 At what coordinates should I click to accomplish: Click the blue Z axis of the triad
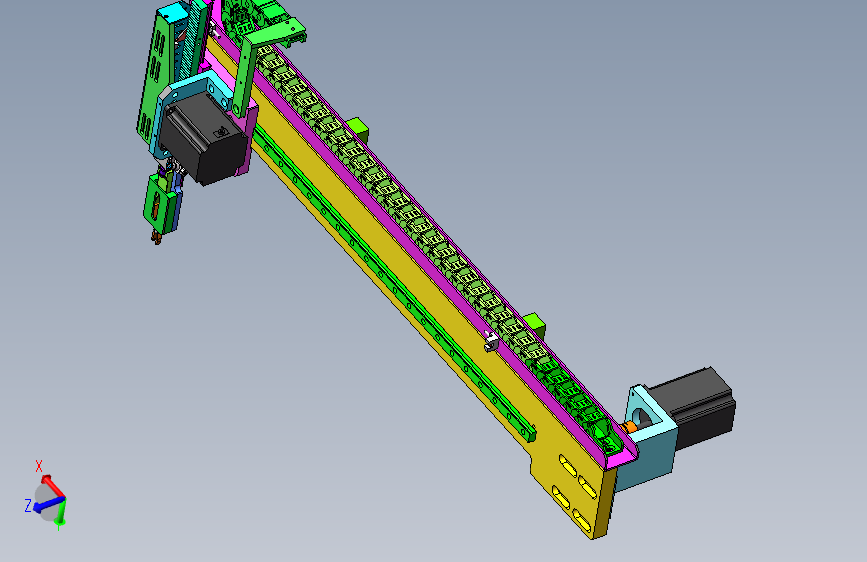pyautogui.click(x=49, y=504)
